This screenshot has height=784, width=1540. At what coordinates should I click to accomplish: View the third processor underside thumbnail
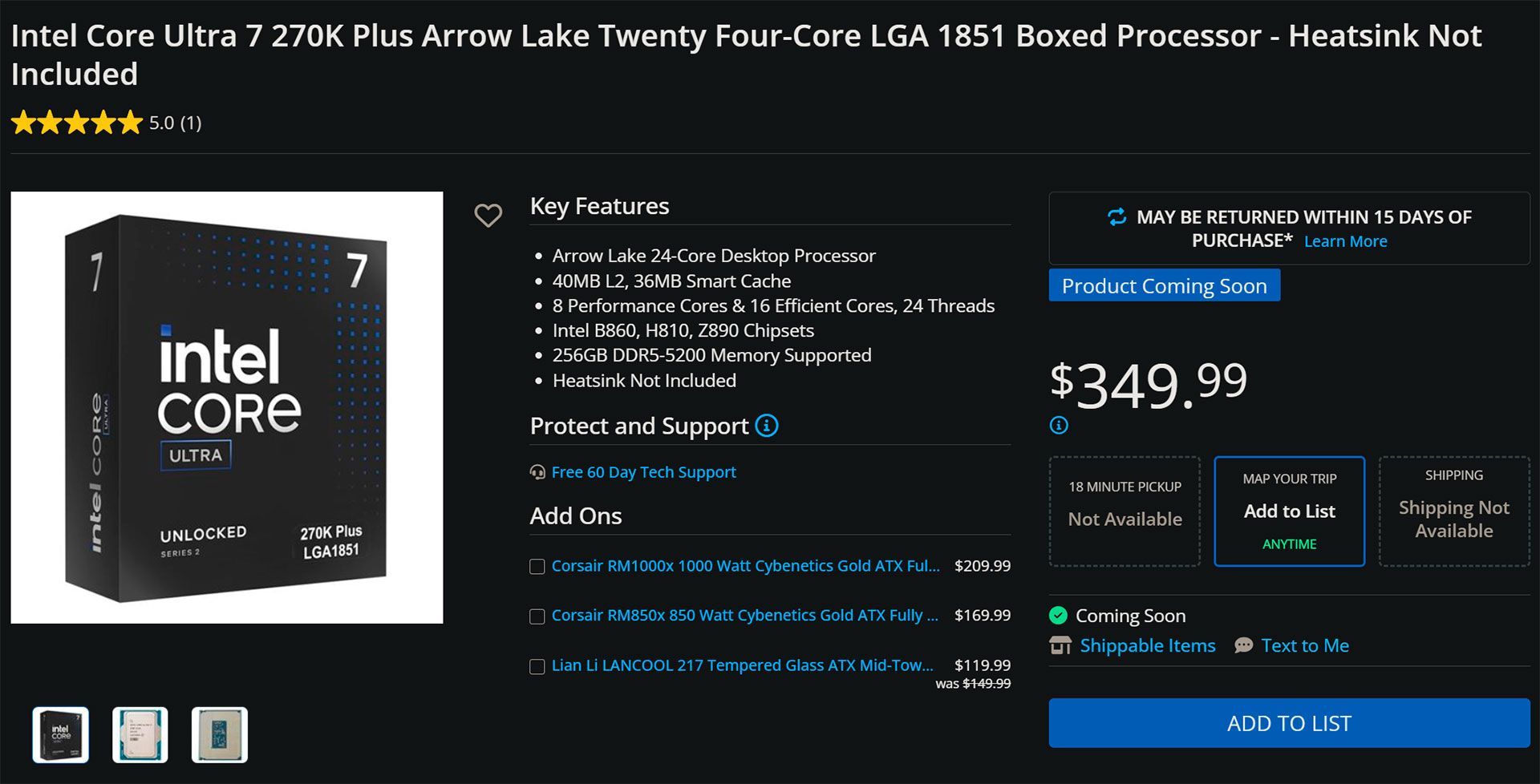[220, 734]
